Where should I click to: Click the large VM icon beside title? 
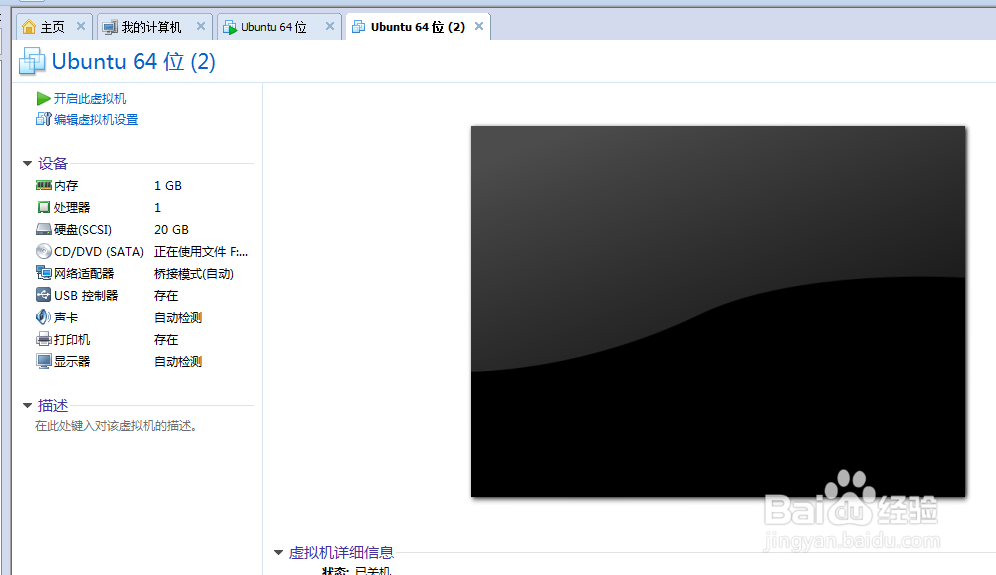point(32,61)
